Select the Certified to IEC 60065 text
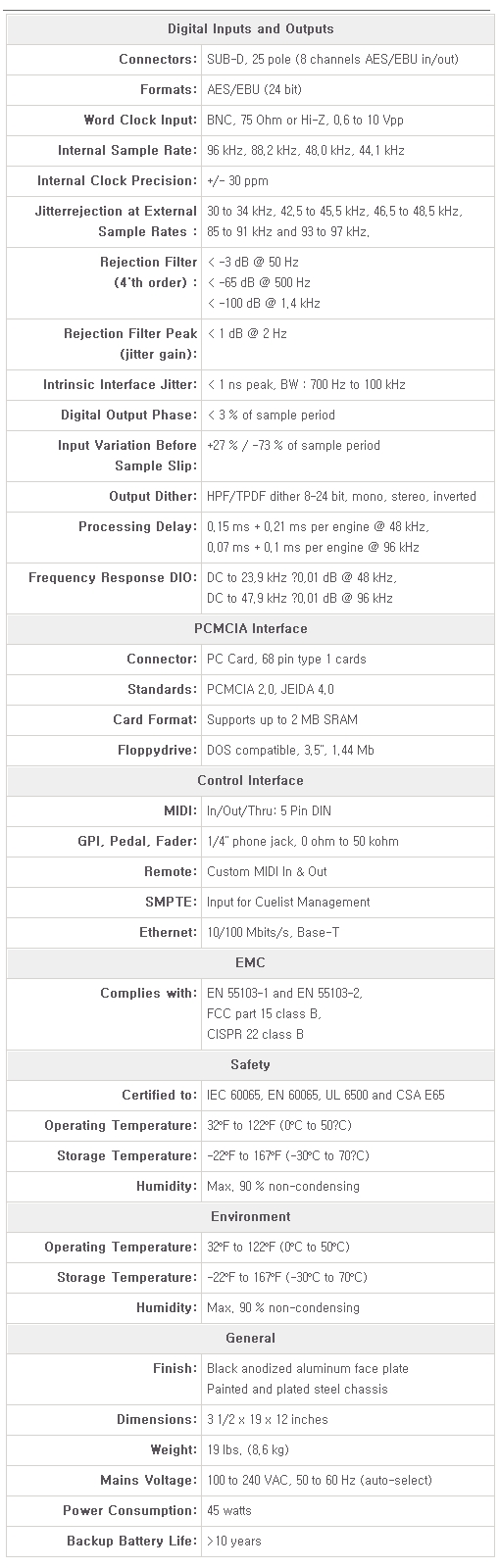This screenshot has height=1568, width=500. (x=325, y=1096)
